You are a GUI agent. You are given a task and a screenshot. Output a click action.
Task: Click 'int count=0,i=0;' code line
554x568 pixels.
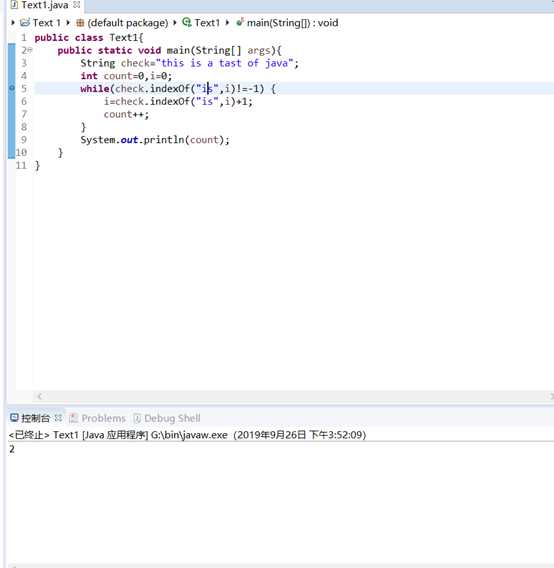click(126, 76)
